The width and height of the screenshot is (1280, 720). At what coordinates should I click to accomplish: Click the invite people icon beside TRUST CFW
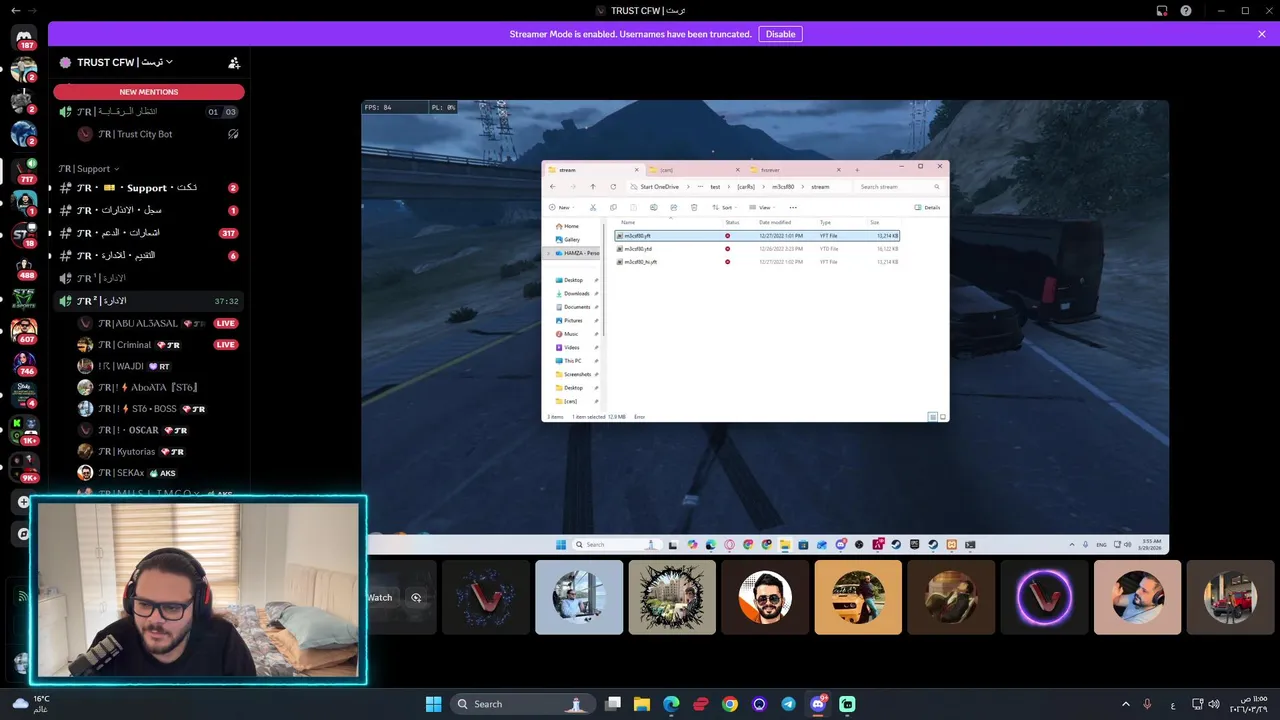click(234, 62)
